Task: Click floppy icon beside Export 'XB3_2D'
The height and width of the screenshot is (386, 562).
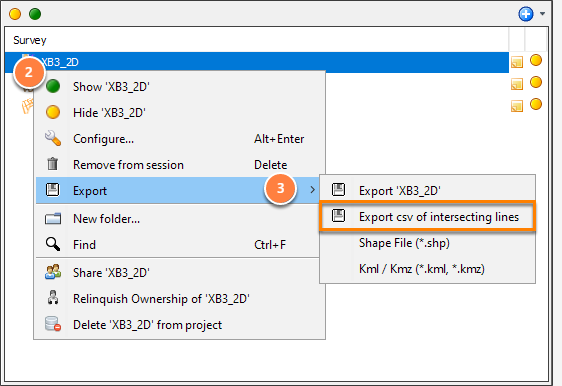Action: pyautogui.click(x=338, y=190)
